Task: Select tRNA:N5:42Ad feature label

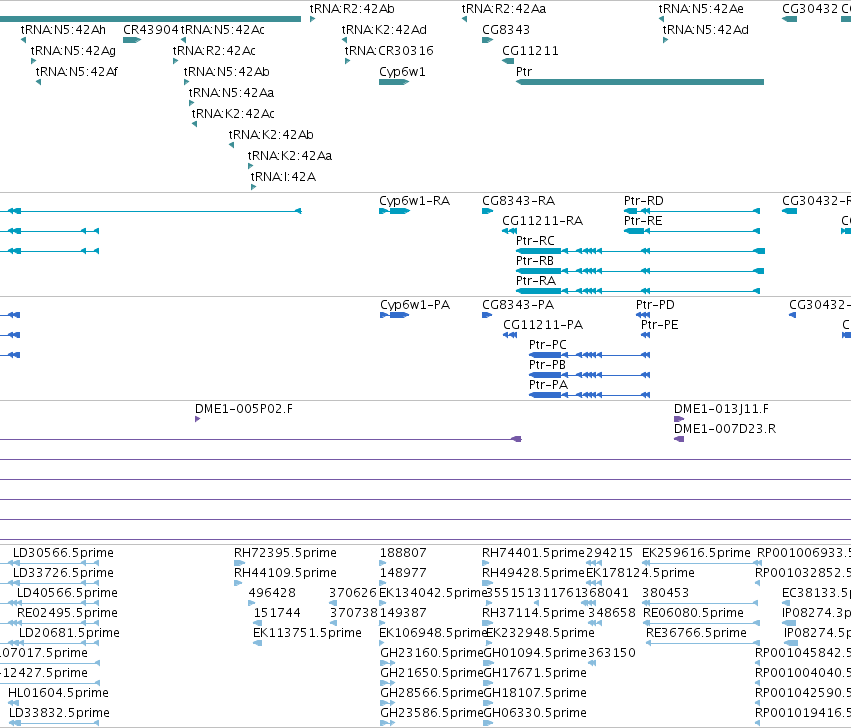Action: tap(706, 30)
